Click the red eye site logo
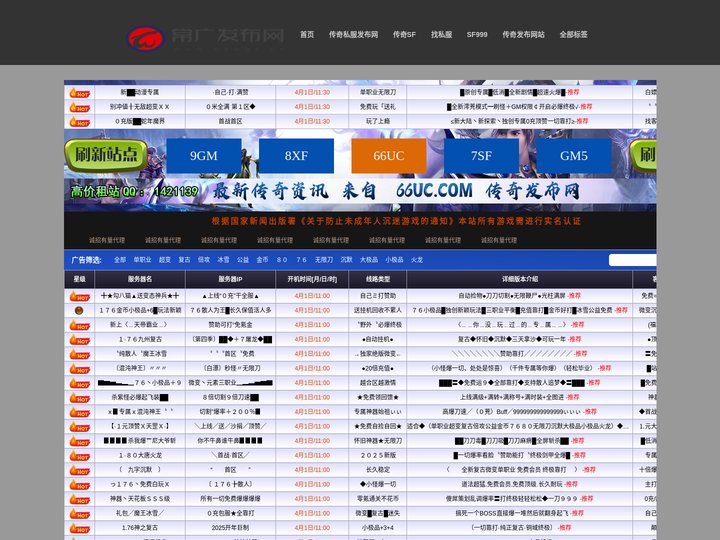The image size is (720, 540). [146, 39]
